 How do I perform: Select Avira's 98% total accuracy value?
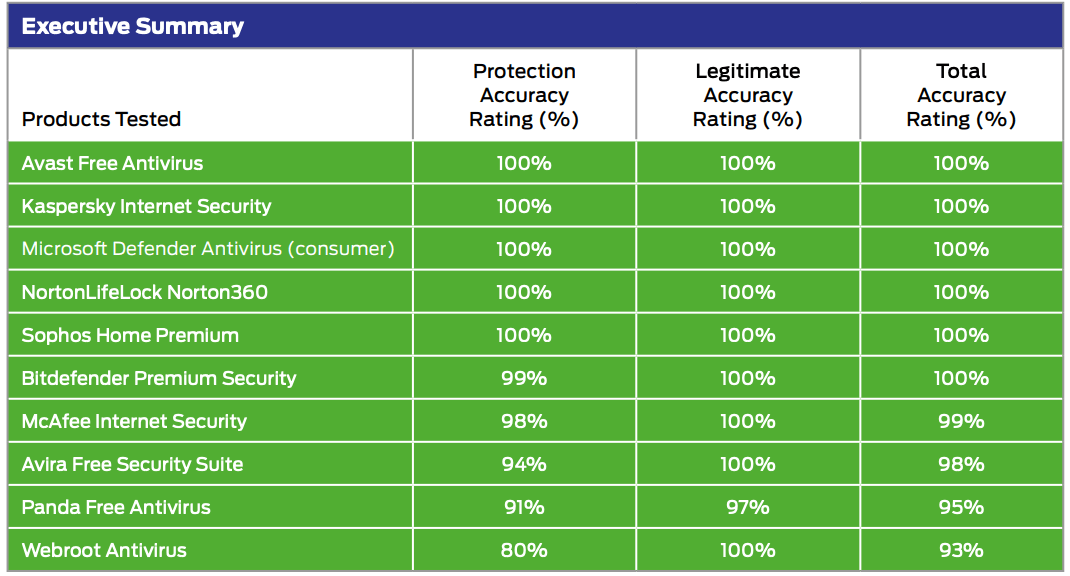point(961,464)
